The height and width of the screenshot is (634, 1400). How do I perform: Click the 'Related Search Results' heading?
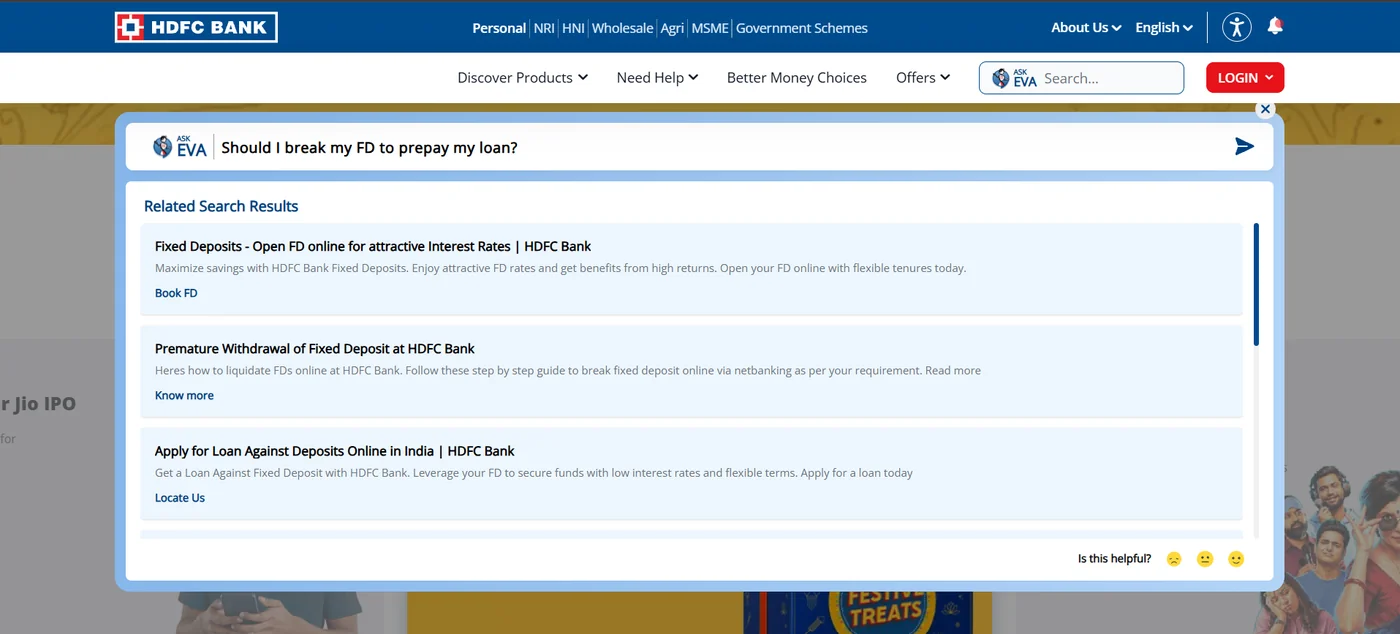pyautogui.click(x=221, y=206)
